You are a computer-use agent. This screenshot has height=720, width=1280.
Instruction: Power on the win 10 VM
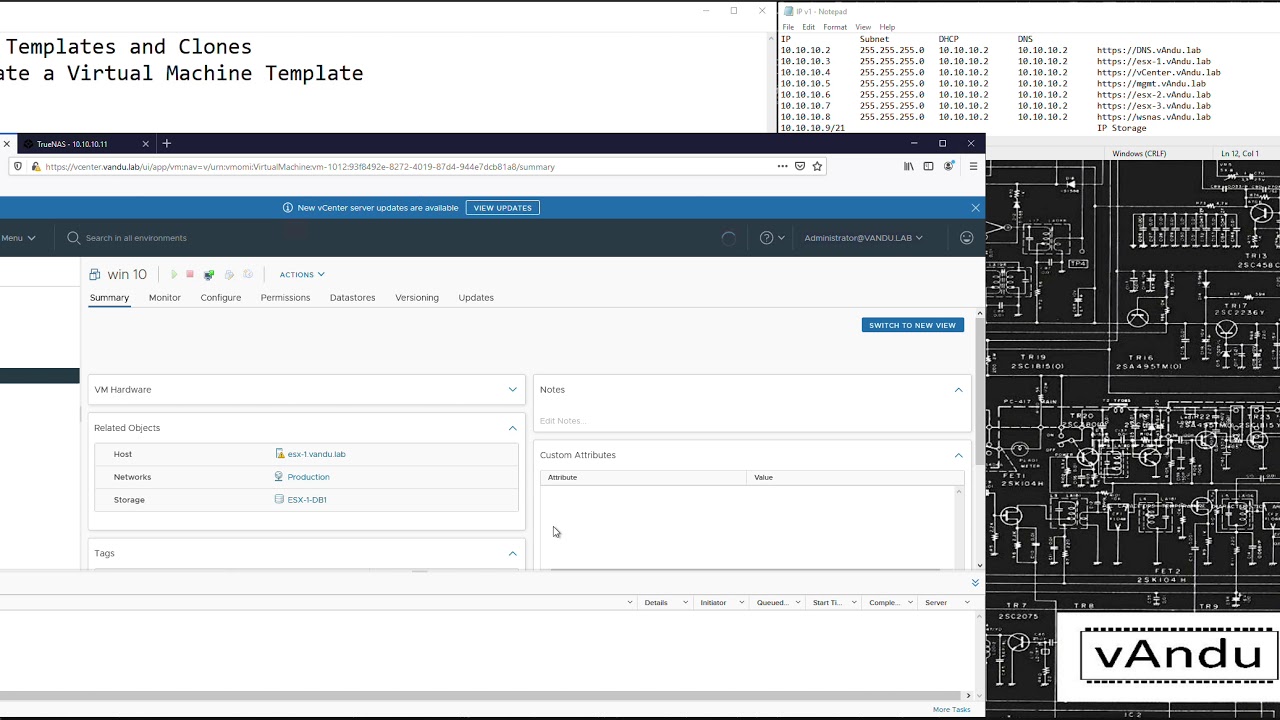click(x=174, y=274)
